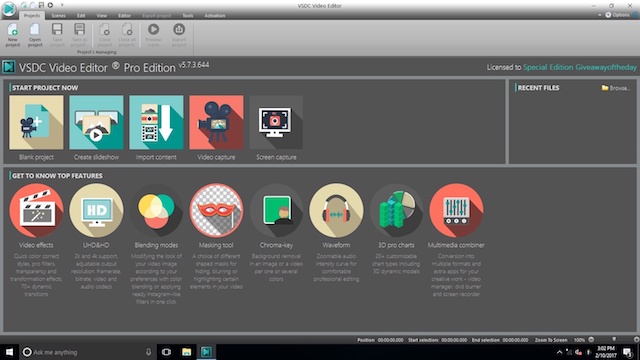Click the Save as project ribbon icon
640x360 pixels.
point(79,29)
